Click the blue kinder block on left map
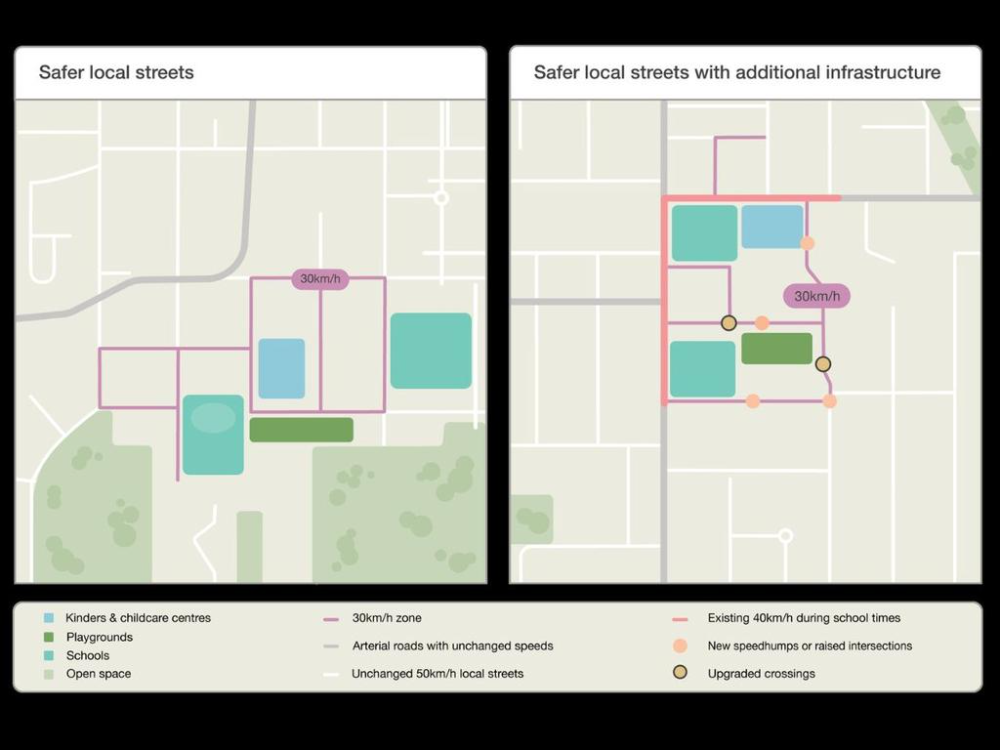Screen dimensions: 1000x750 (281, 368)
